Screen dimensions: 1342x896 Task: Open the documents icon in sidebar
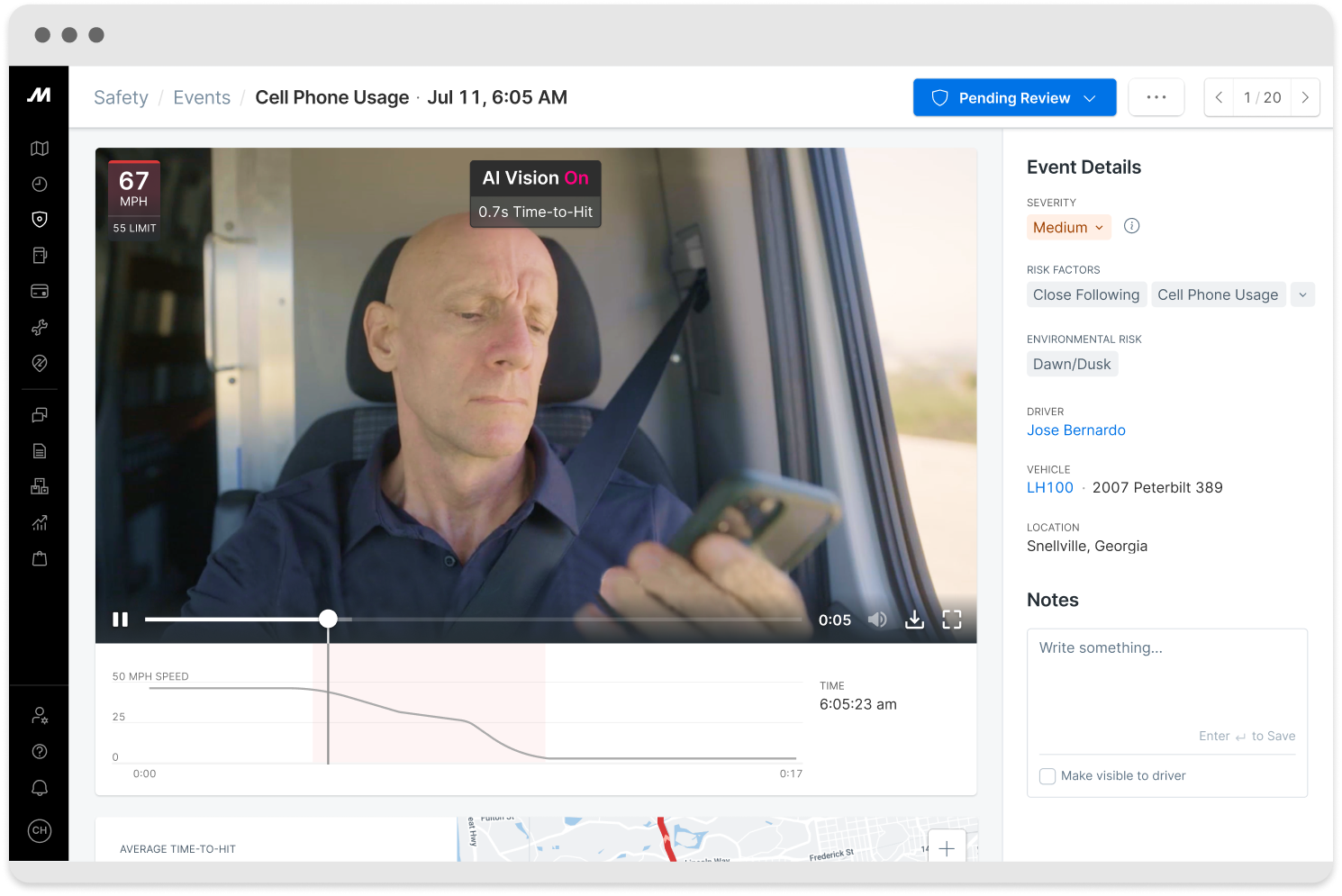(40, 451)
